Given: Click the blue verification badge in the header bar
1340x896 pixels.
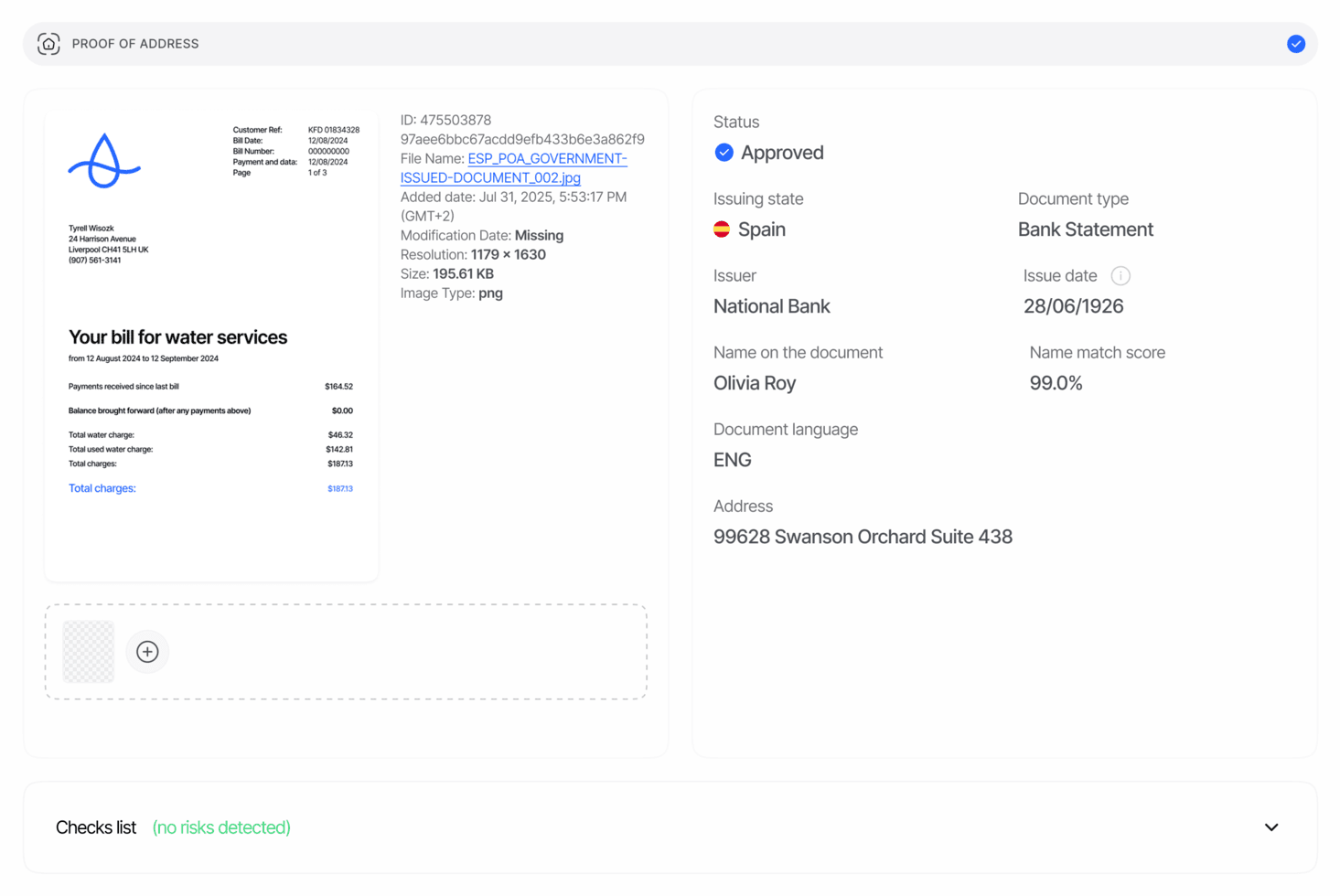Looking at the screenshot, I should pyautogui.click(x=1296, y=43).
